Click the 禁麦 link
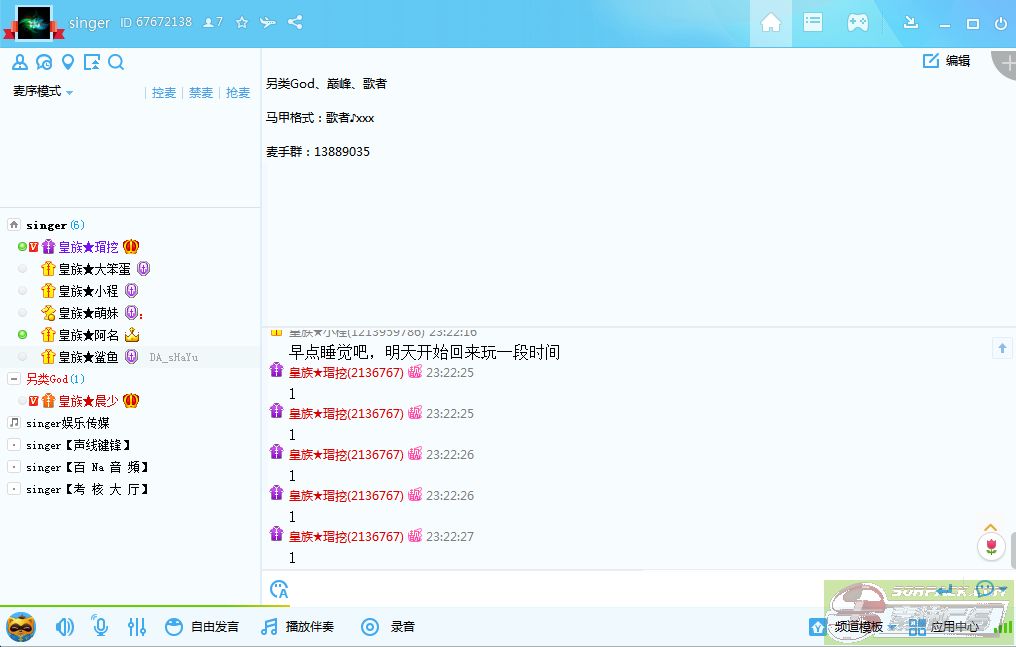The height and width of the screenshot is (647, 1016). (201, 93)
